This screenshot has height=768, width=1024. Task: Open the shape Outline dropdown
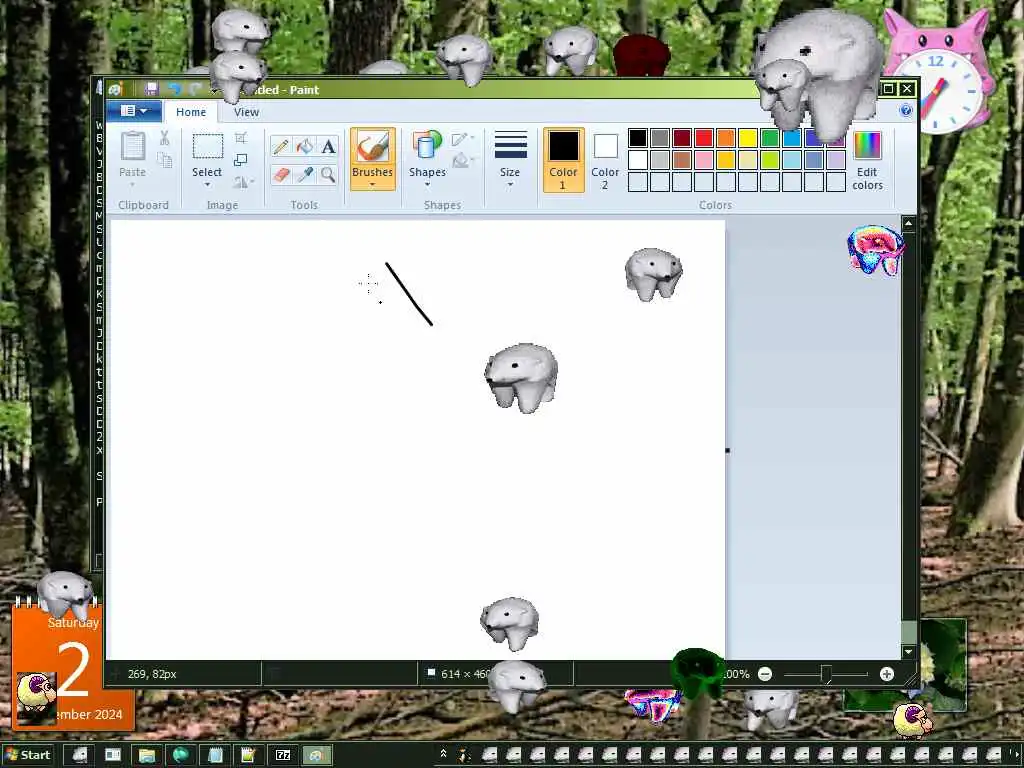tap(462, 138)
